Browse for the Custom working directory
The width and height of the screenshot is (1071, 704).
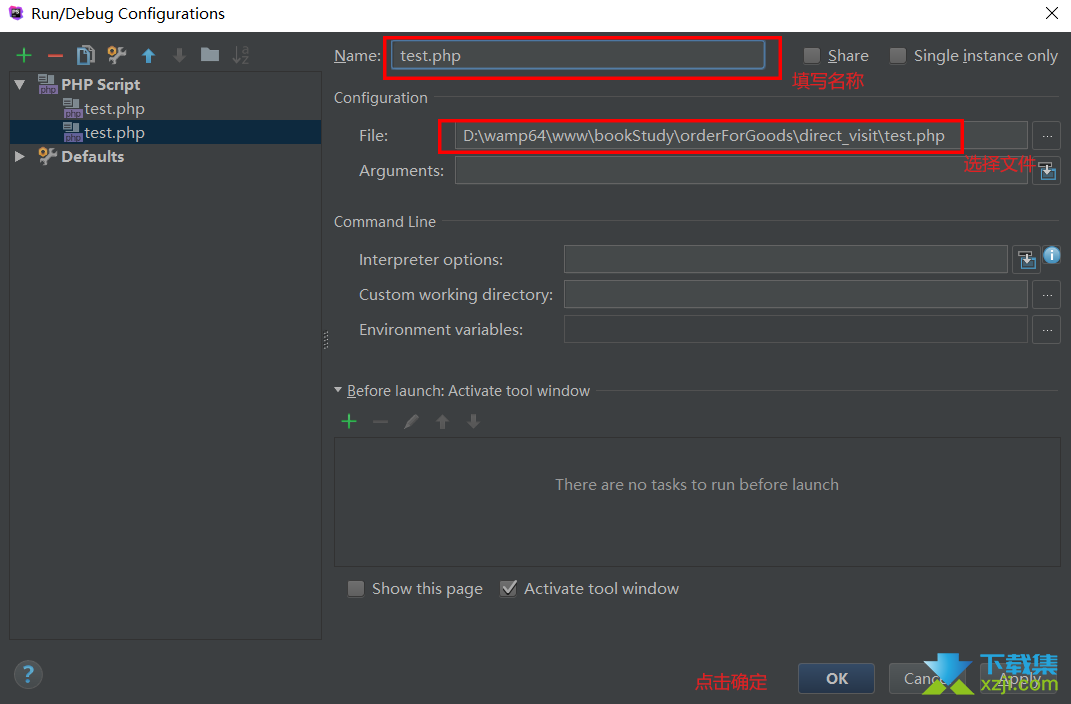(x=1046, y=294)
